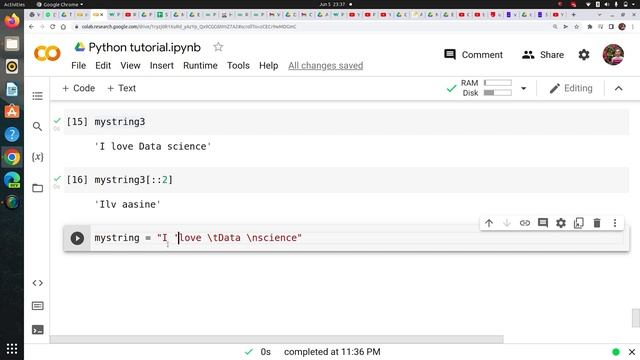Add a new Code cell
Viewport: 640px width, 360px height.
pos(78,88)
